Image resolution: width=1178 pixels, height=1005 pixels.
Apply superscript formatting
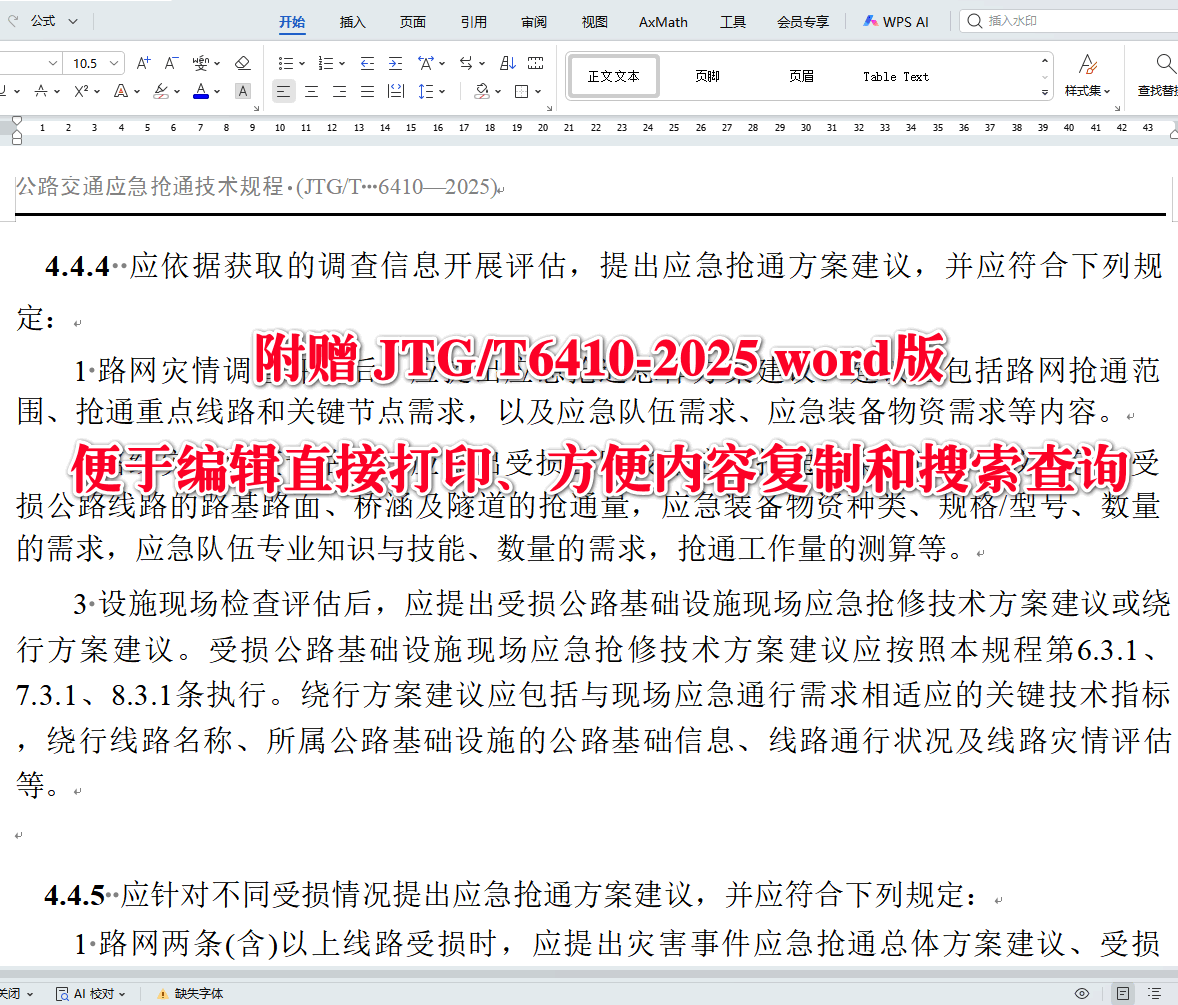pyautogui.click(x=82, y=90)
